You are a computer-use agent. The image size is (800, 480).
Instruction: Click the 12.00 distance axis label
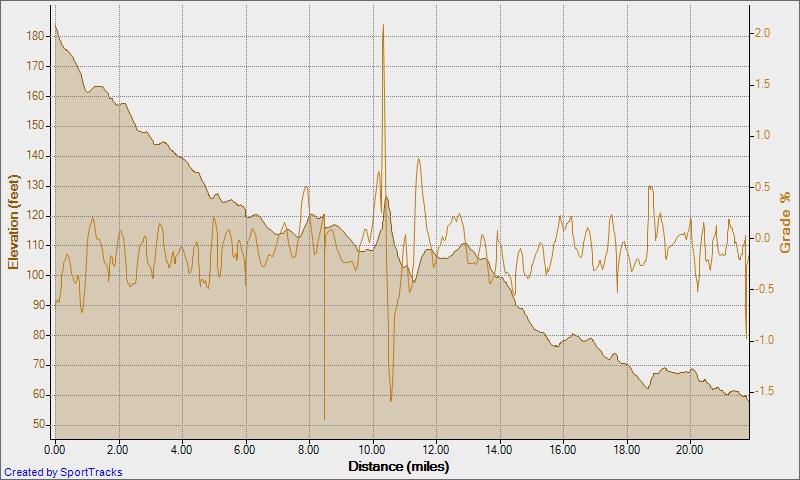tap(436, 450)
